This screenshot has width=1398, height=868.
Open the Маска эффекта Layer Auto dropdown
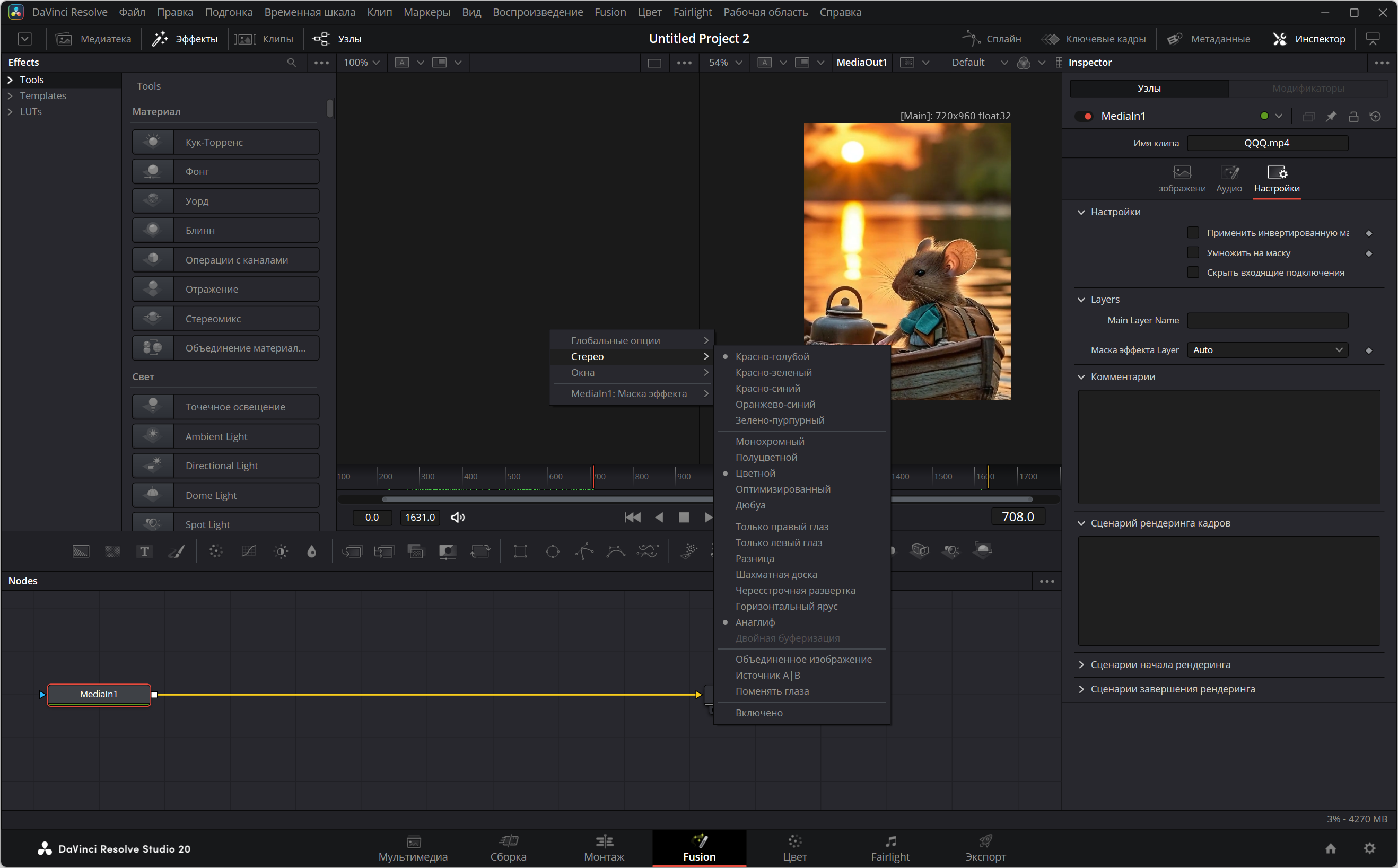pyautogui.click(x=1267, y=349)
